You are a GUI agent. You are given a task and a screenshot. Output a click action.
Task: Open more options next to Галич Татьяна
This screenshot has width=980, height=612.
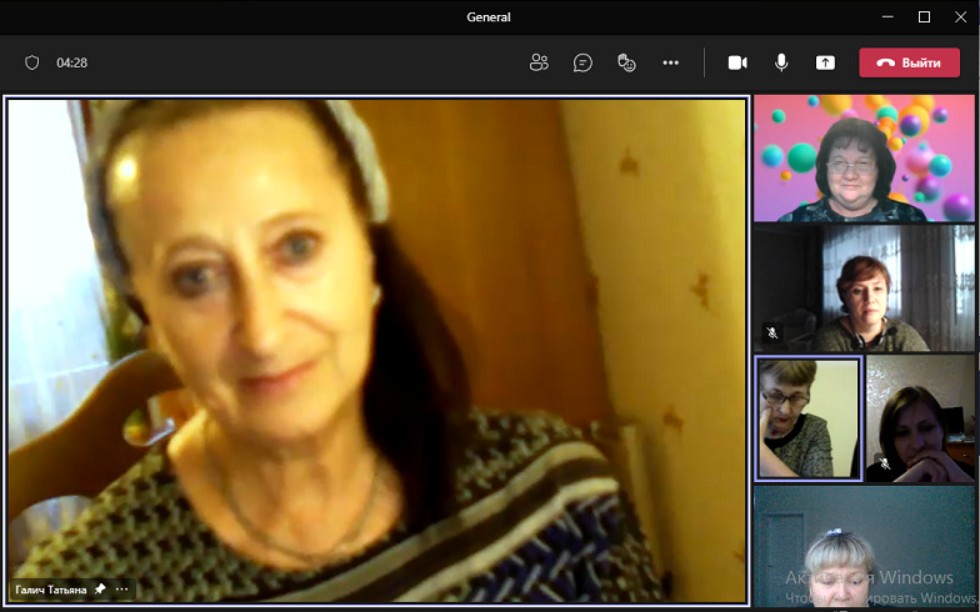(x=122, y=590)
